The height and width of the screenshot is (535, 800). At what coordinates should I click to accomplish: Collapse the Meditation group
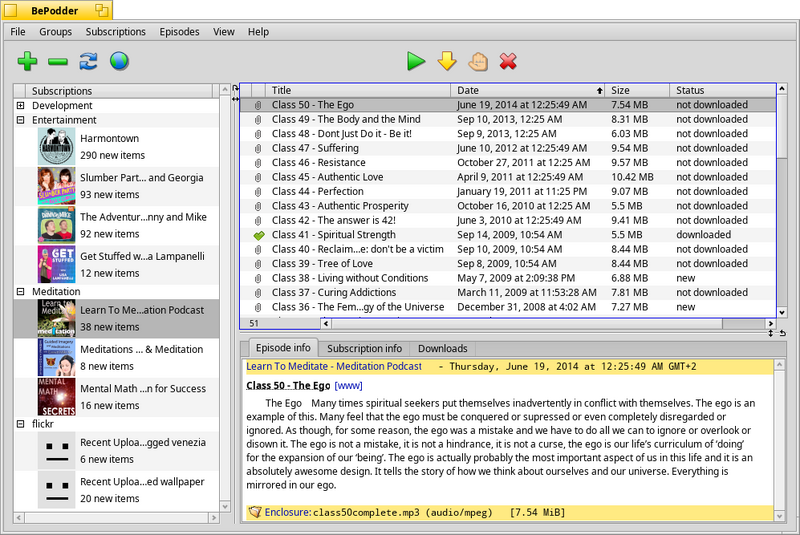coord(20,292)
